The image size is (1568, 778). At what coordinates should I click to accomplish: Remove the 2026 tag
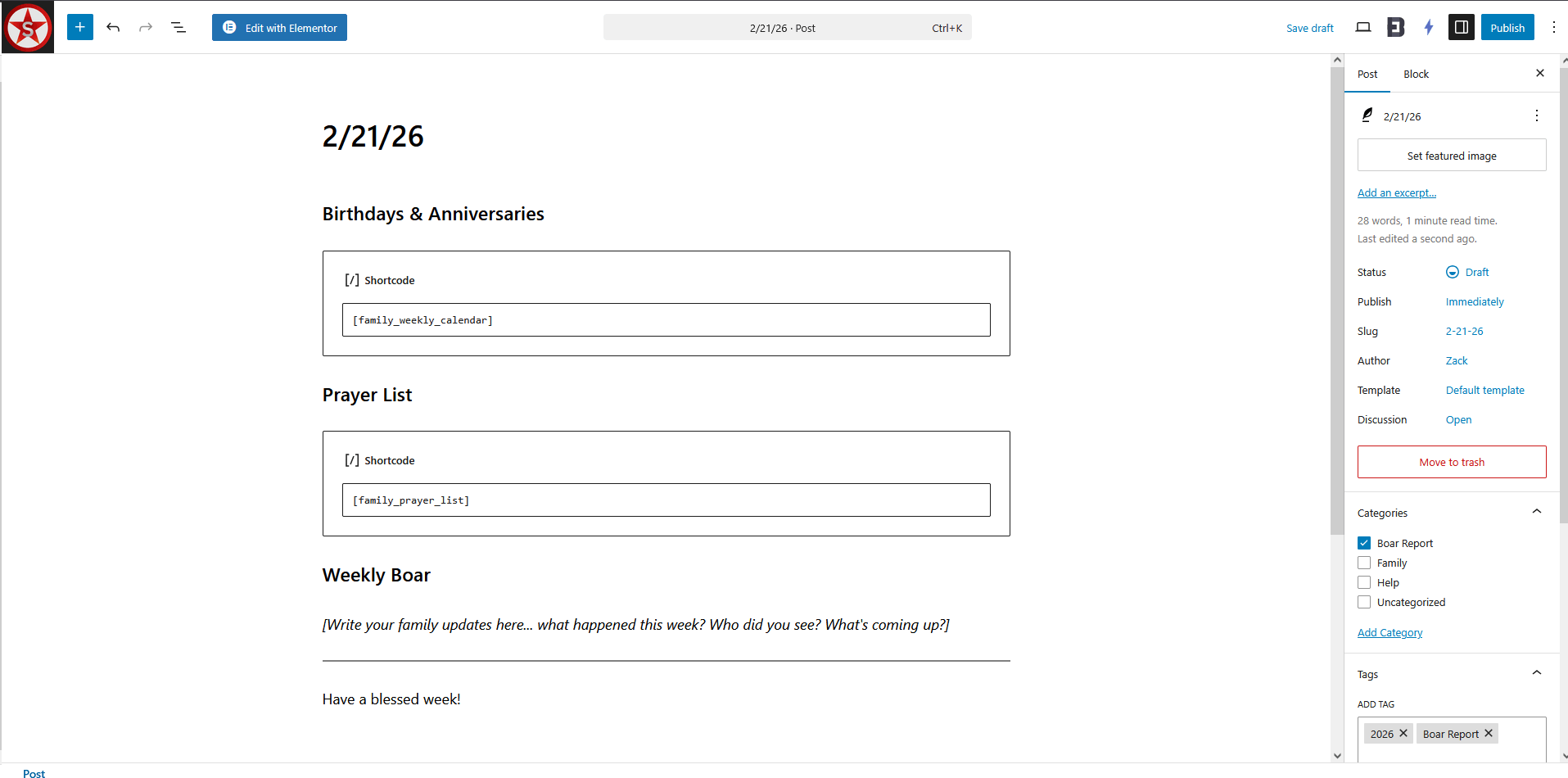(1403, 733)
